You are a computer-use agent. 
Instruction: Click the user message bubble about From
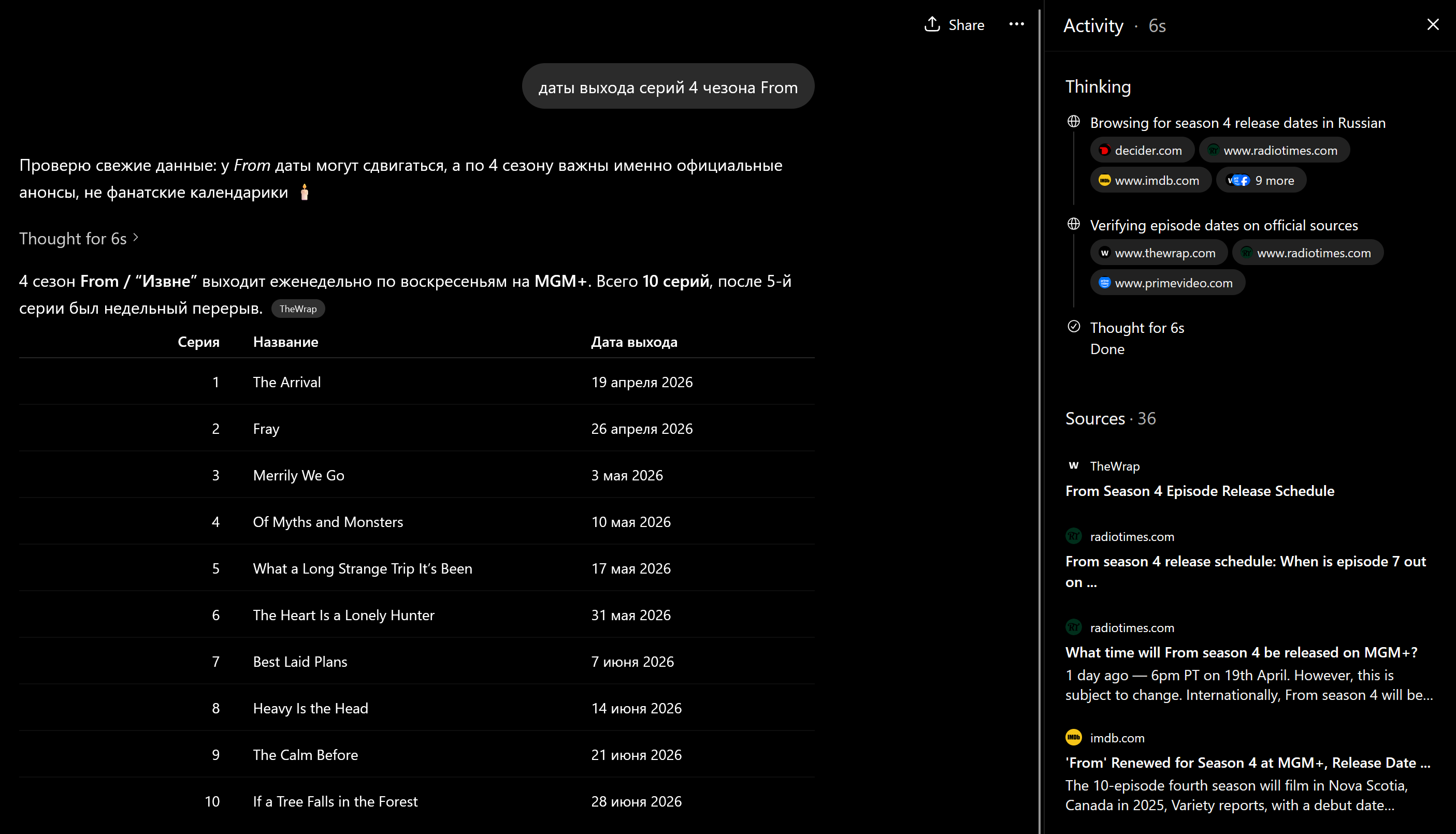click(x=668, y=86)
